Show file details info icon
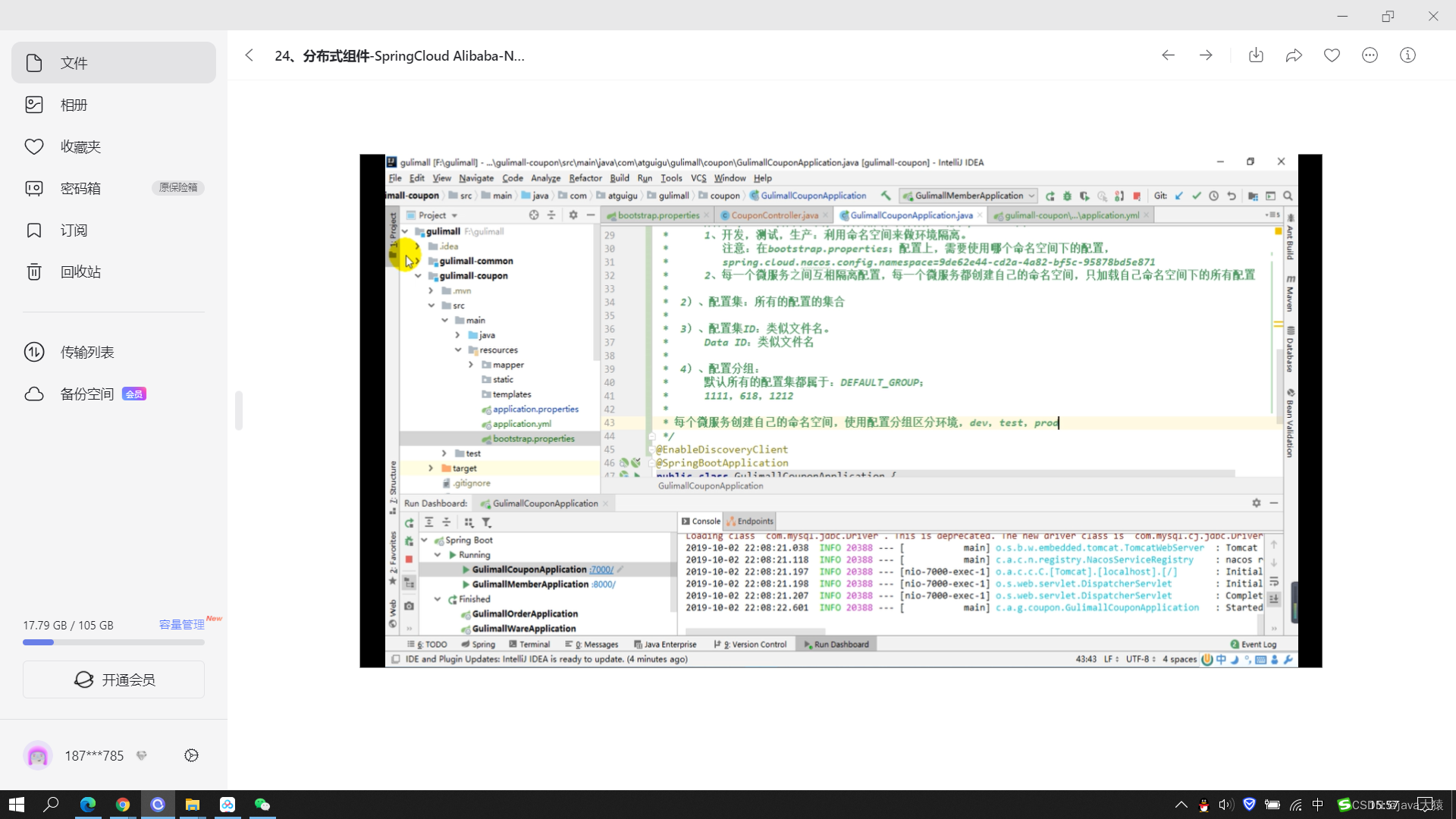 (x=1407, y=55)
